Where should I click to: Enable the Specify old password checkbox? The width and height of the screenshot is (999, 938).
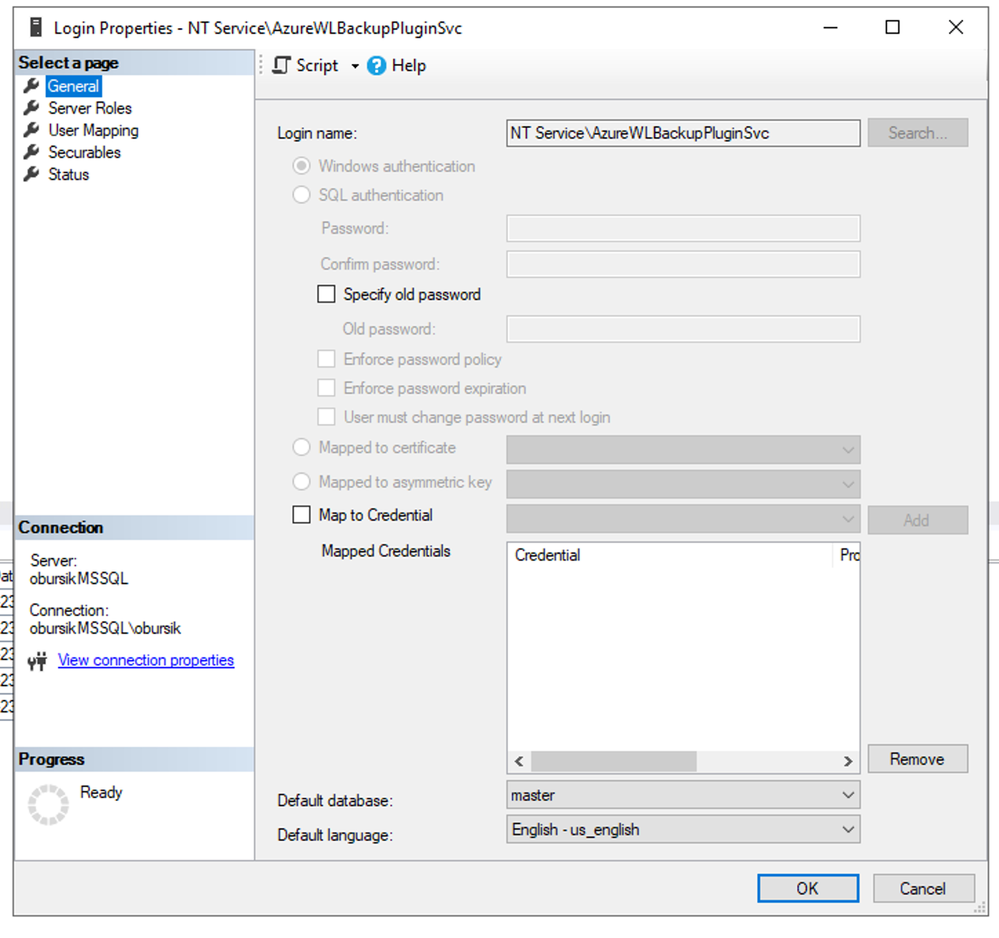pyautogui.click(x=326, y=295)
